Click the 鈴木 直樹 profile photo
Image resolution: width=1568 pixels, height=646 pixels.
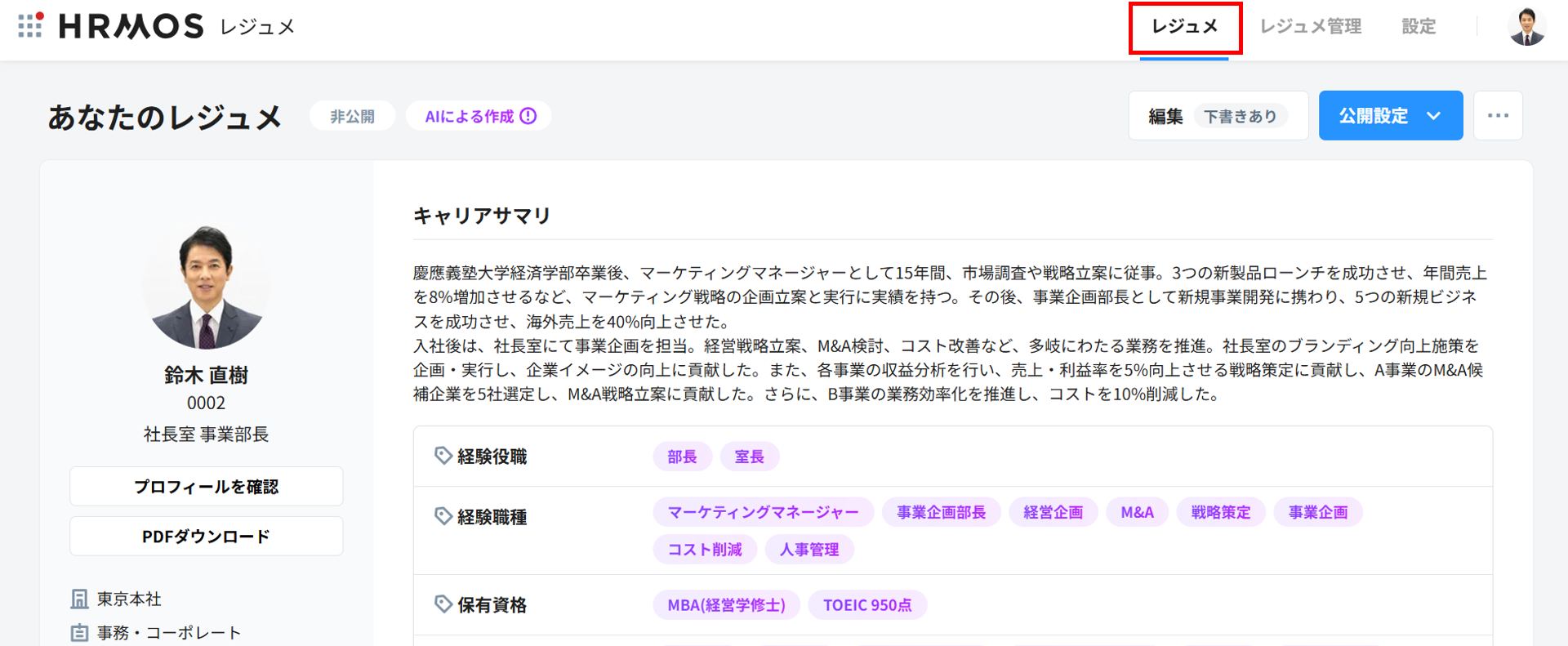pos(206,287)
